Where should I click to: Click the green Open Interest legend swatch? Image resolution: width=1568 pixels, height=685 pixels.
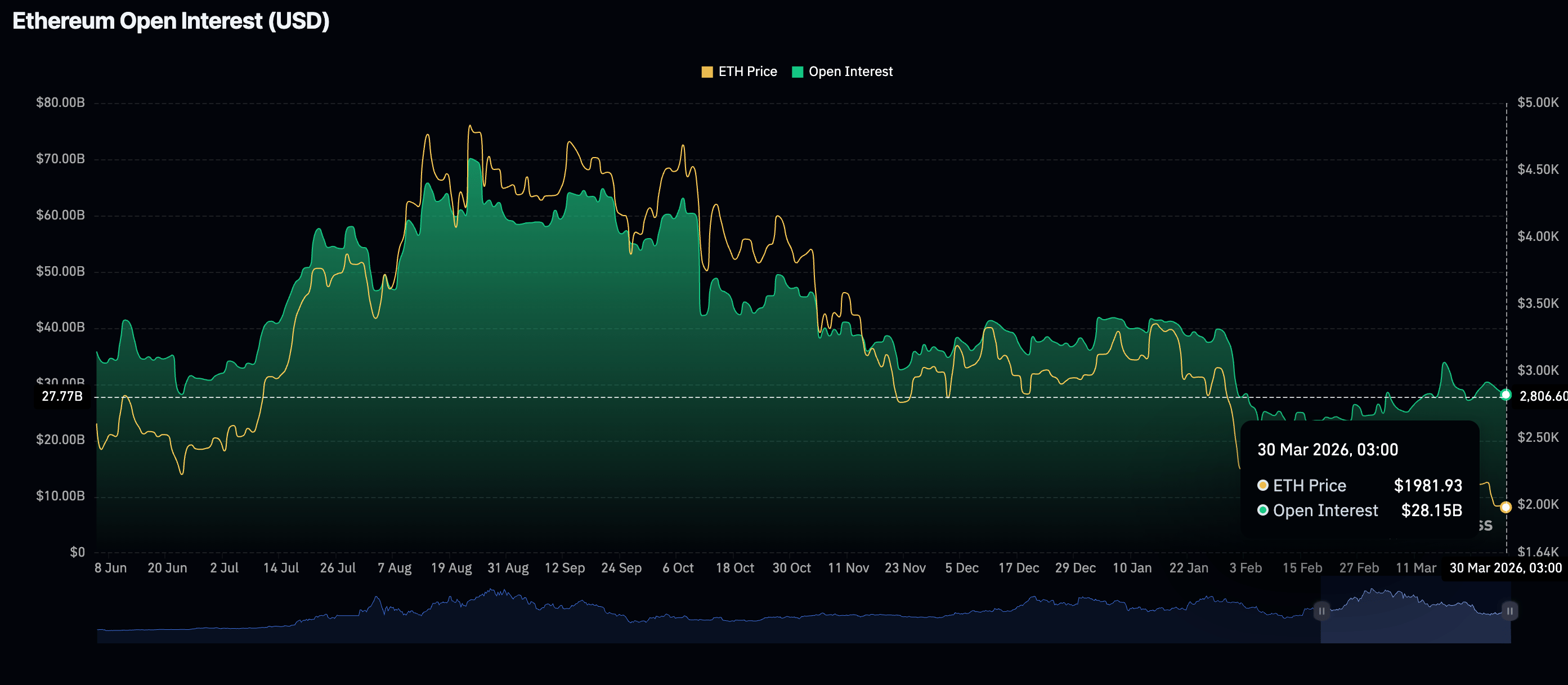[x=798, y=72]
